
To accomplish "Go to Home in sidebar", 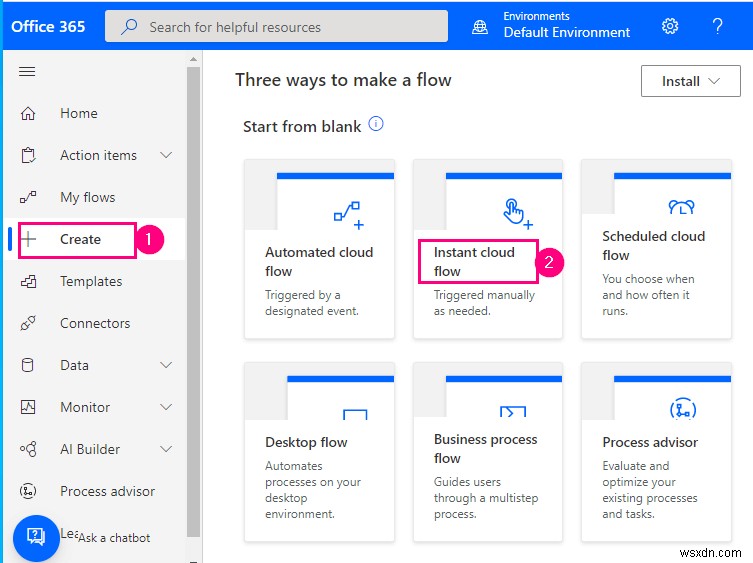I will point(79,113).
